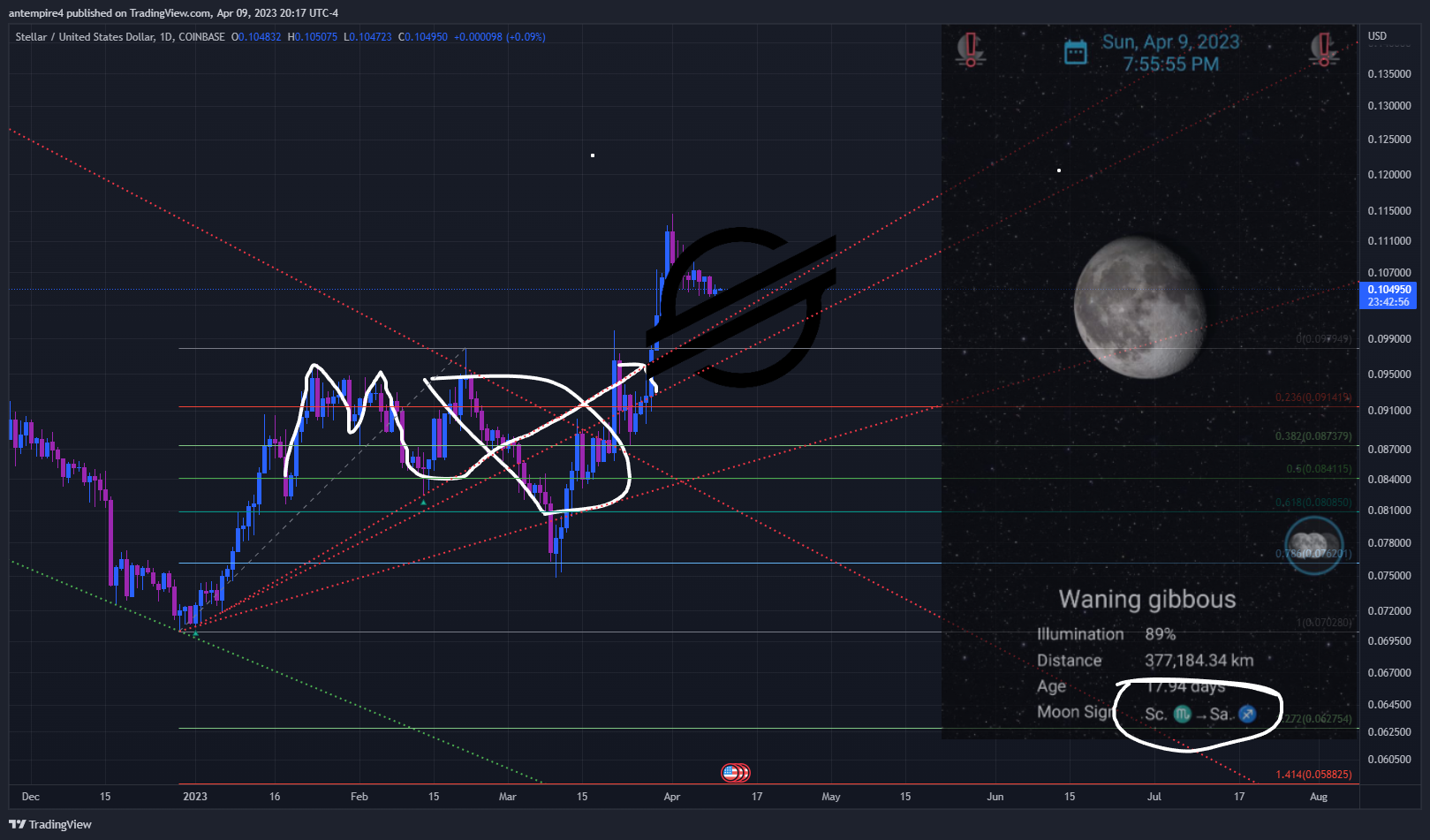Click the '0.120000' price axis label
Screen dimensions: 1430x840
point(1389,175)
